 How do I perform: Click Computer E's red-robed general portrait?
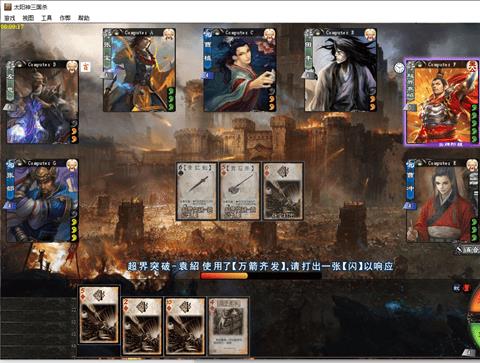443,201
